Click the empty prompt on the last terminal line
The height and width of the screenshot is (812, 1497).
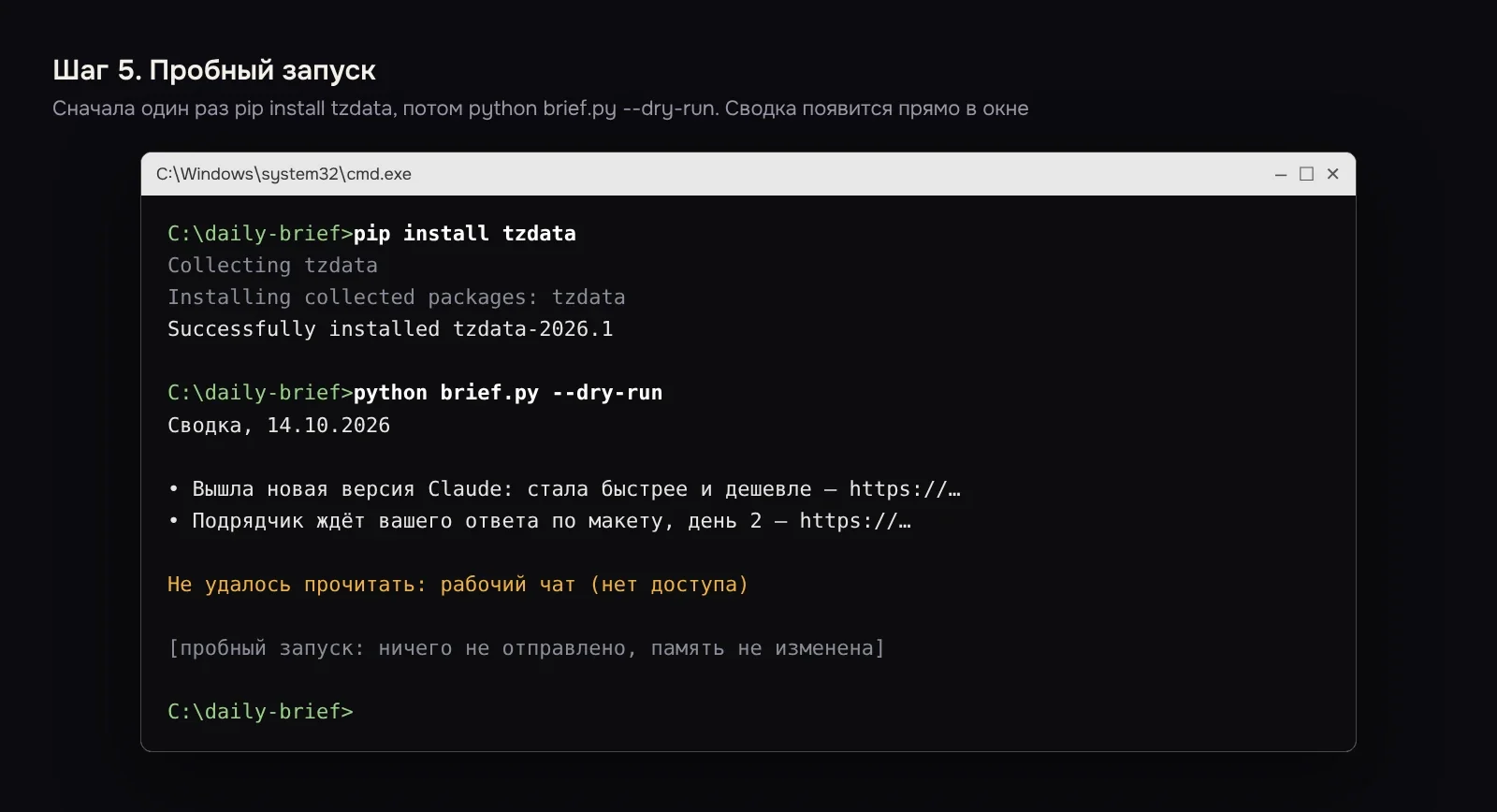(260, 712)
